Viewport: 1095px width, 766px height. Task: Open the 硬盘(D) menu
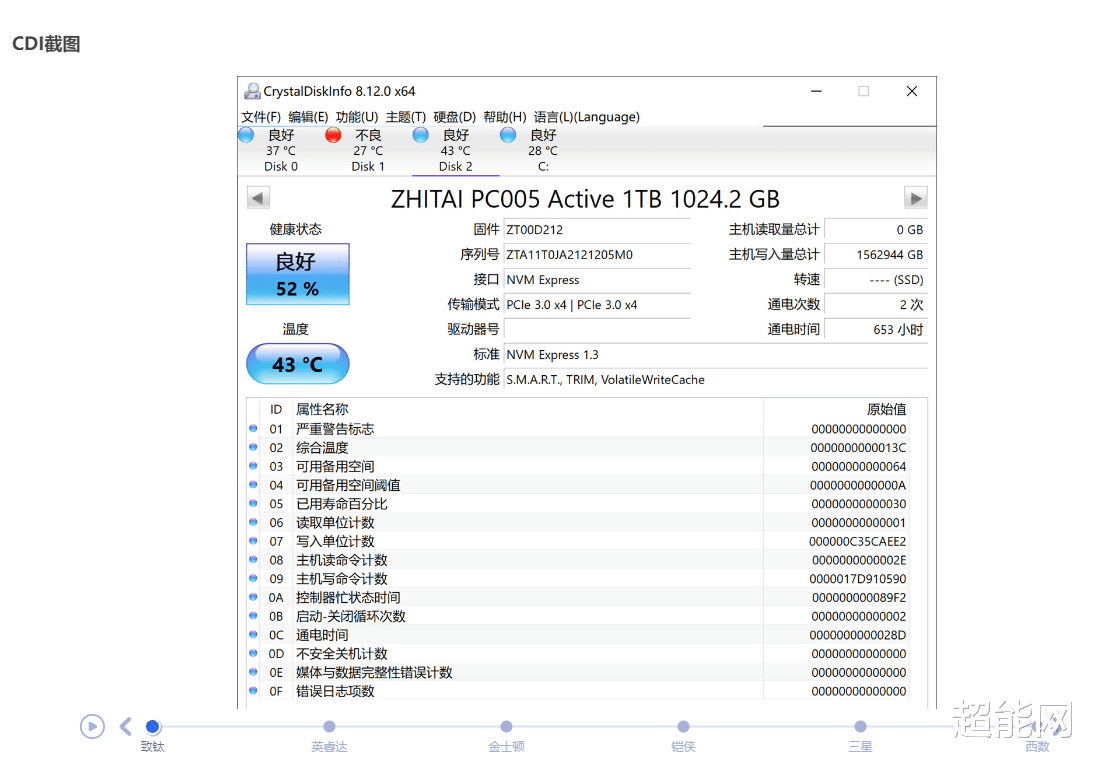[455, 117]
